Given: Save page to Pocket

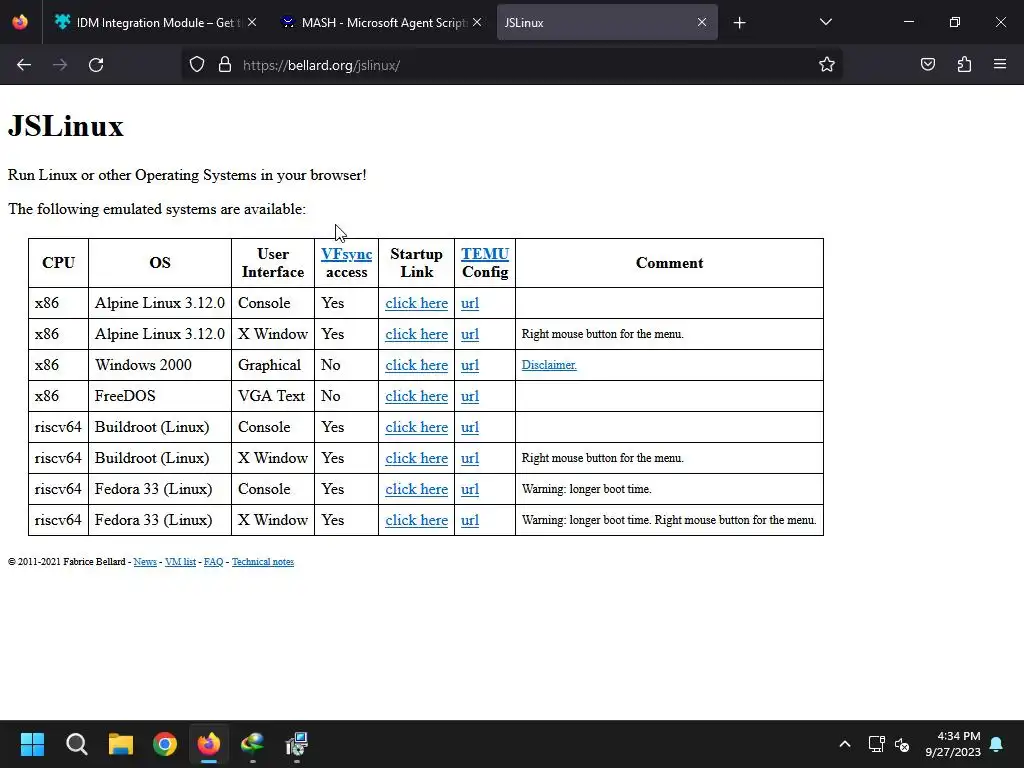Looking at the screenshot, I should click(927, 65).
